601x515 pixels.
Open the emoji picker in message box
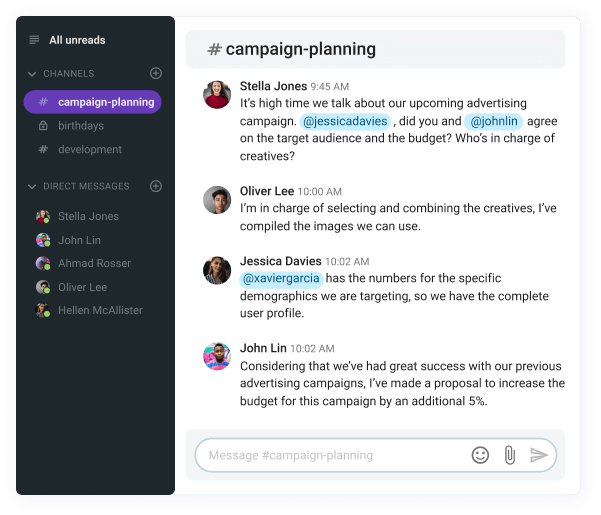tap(480, 455)
